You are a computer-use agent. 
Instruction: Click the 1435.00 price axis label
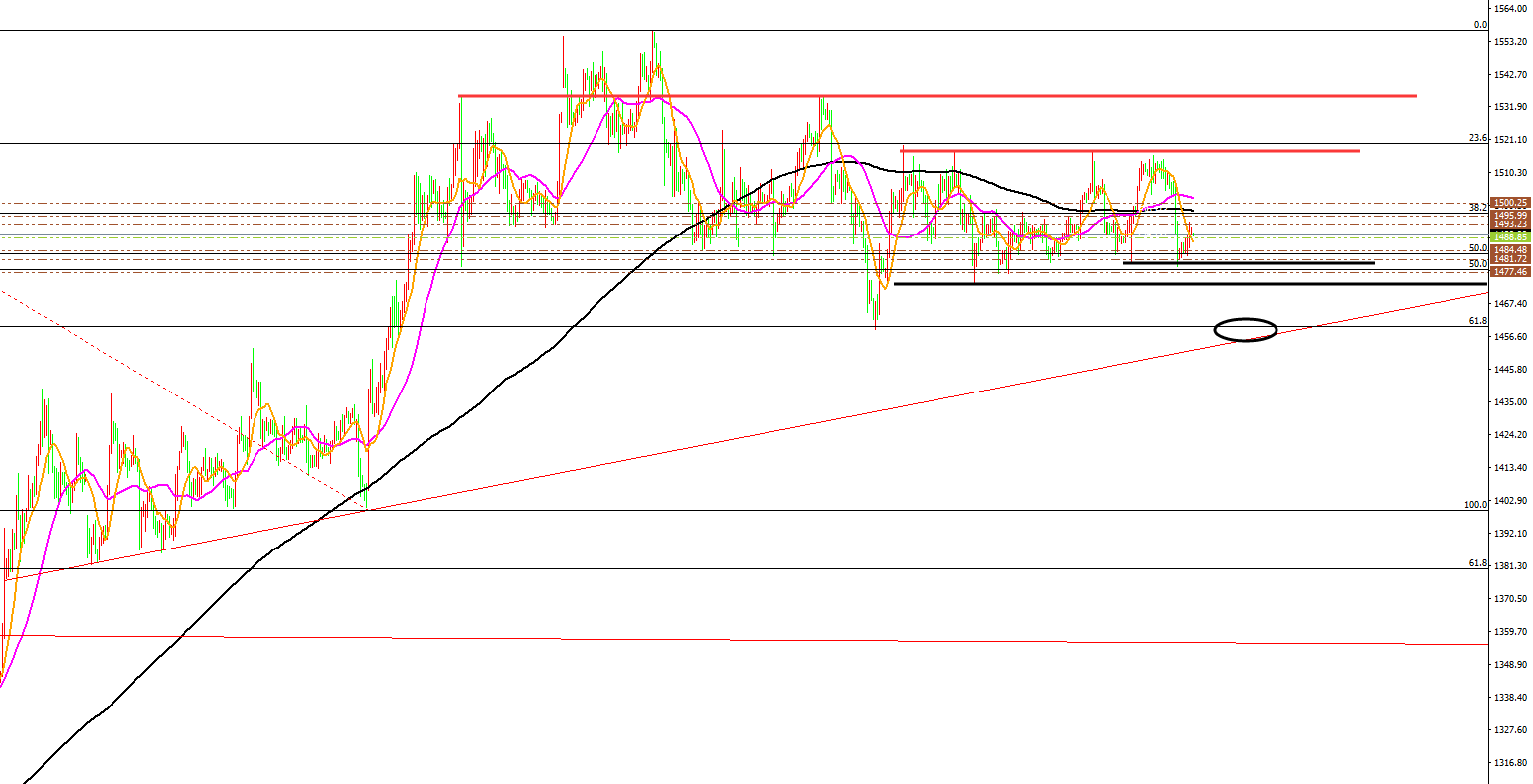click(1509, 402)
